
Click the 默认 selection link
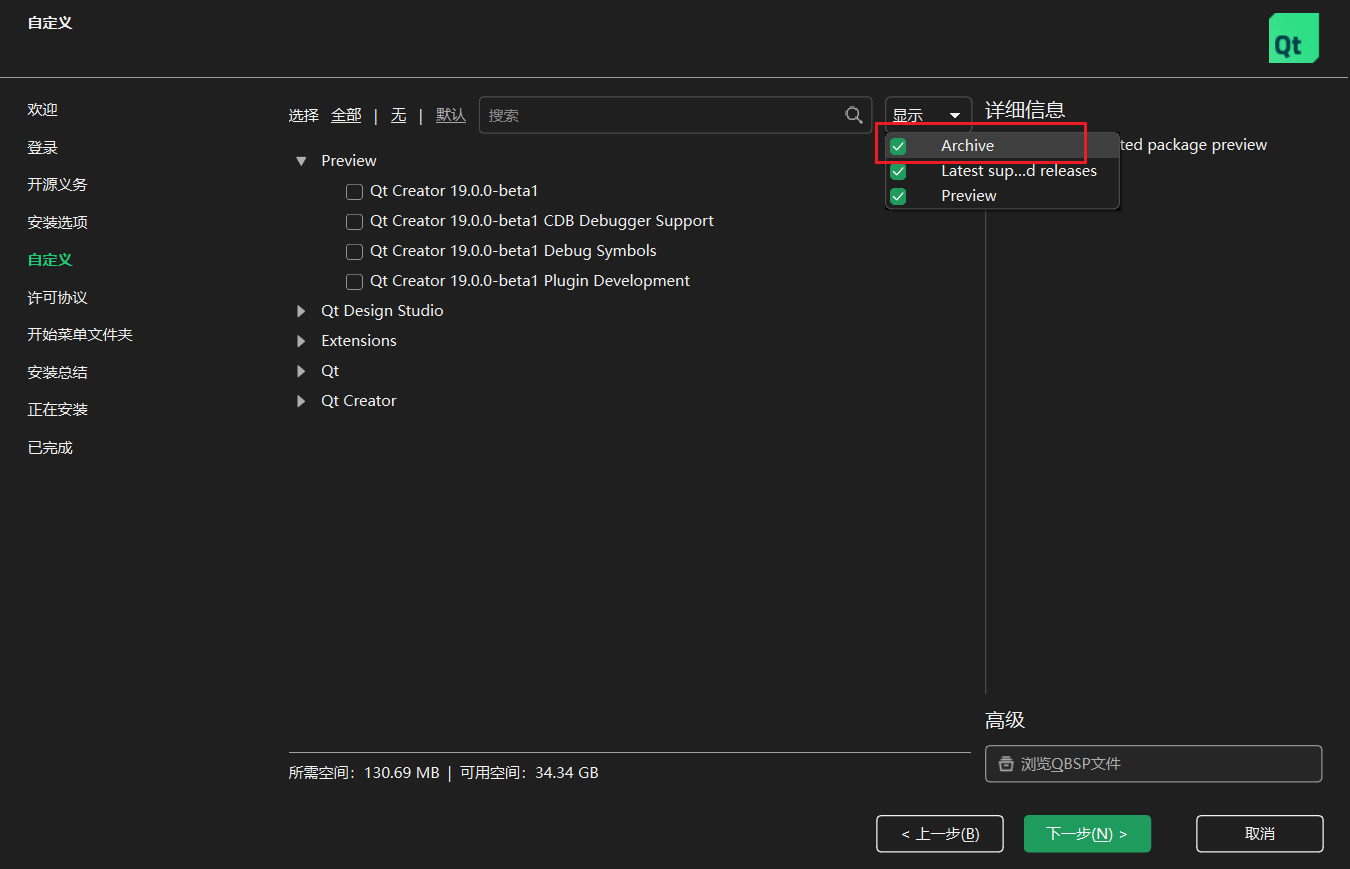pos(451,115)
